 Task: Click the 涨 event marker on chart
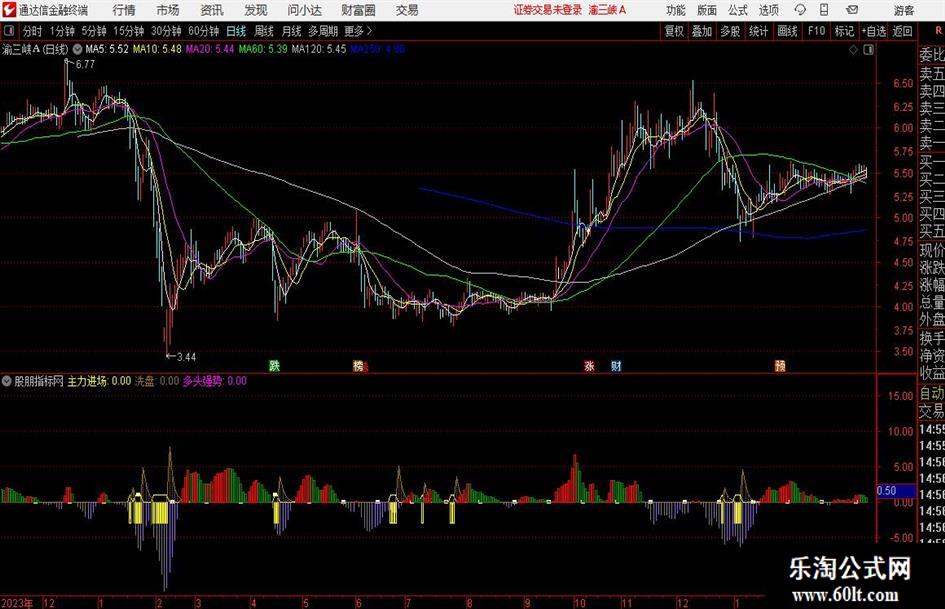[589, 365]
